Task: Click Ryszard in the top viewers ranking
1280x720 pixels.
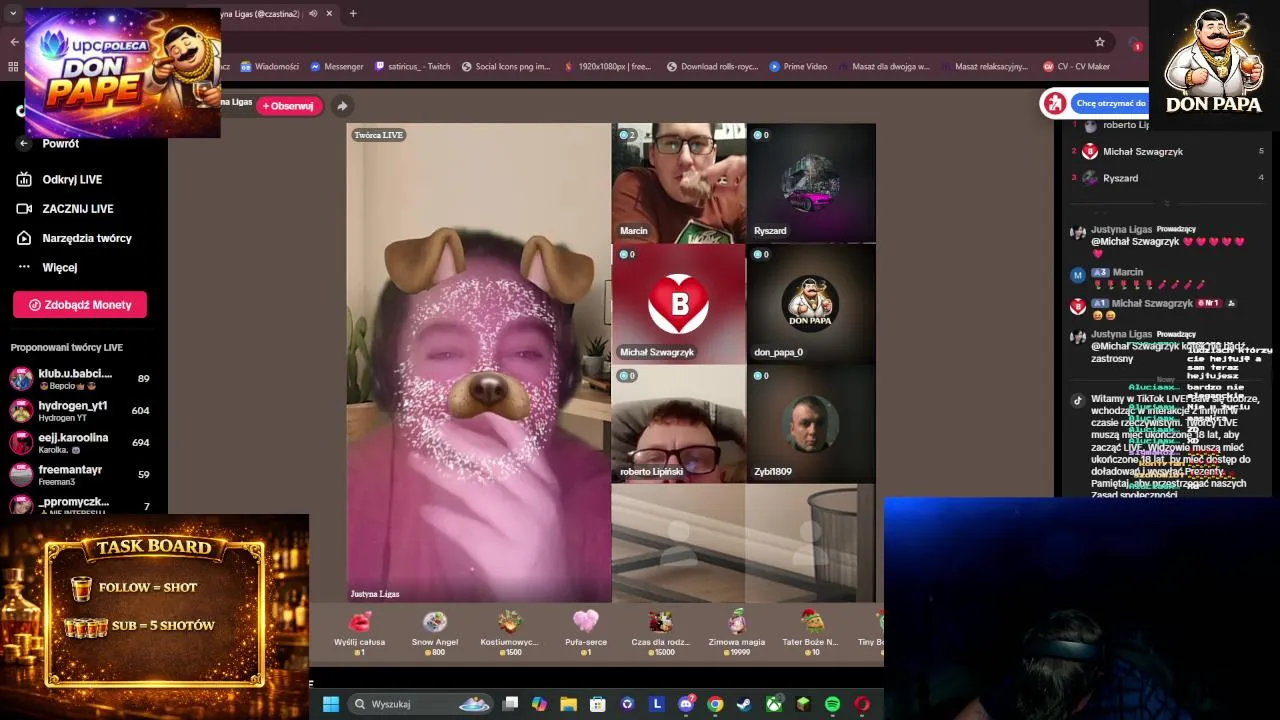Action: tap(1120, 178)
